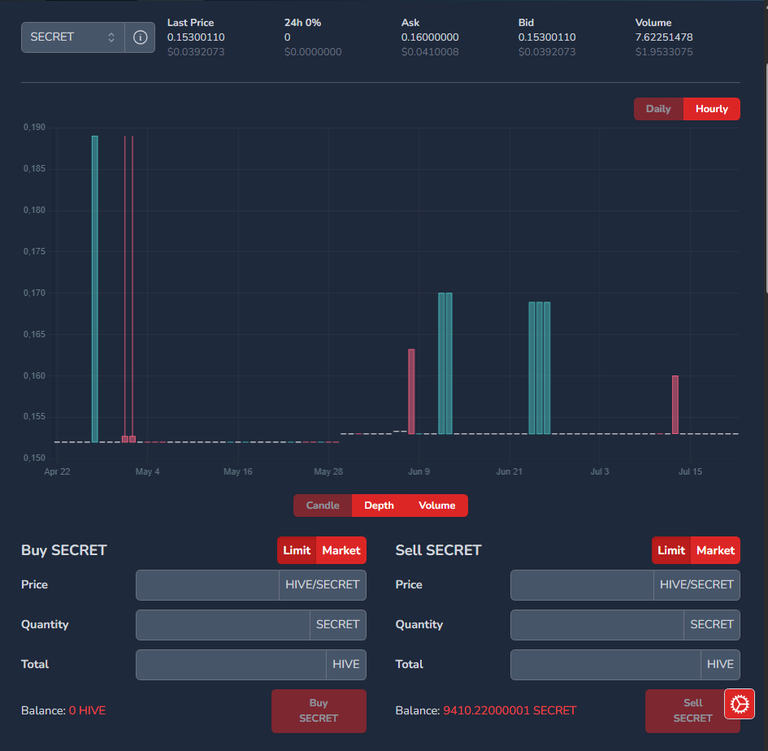
Task: Select the Depth chart tab
Action: pyautogui.click(x=379, y=505)
